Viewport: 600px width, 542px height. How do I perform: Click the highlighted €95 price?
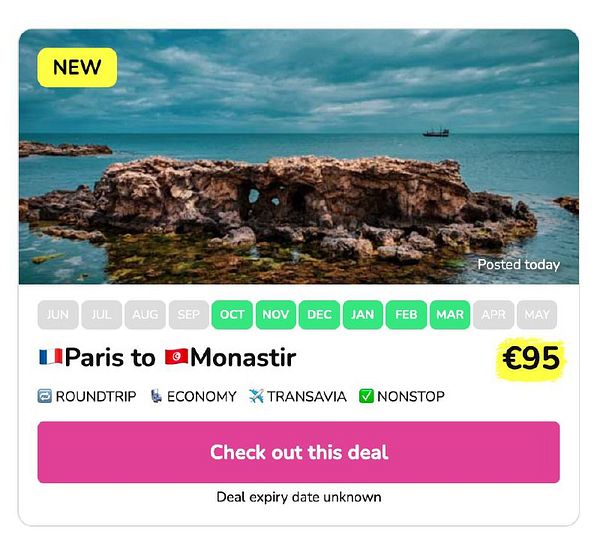point(531,358)
